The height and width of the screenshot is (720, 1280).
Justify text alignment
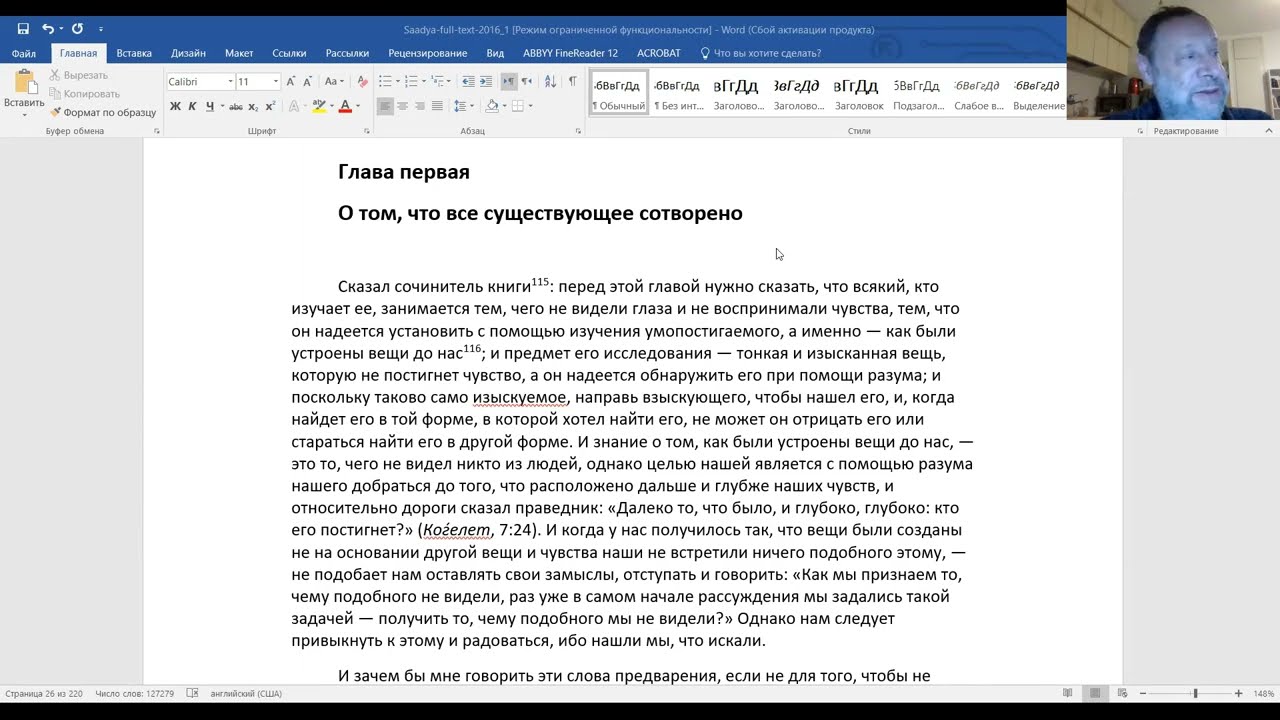437,106
